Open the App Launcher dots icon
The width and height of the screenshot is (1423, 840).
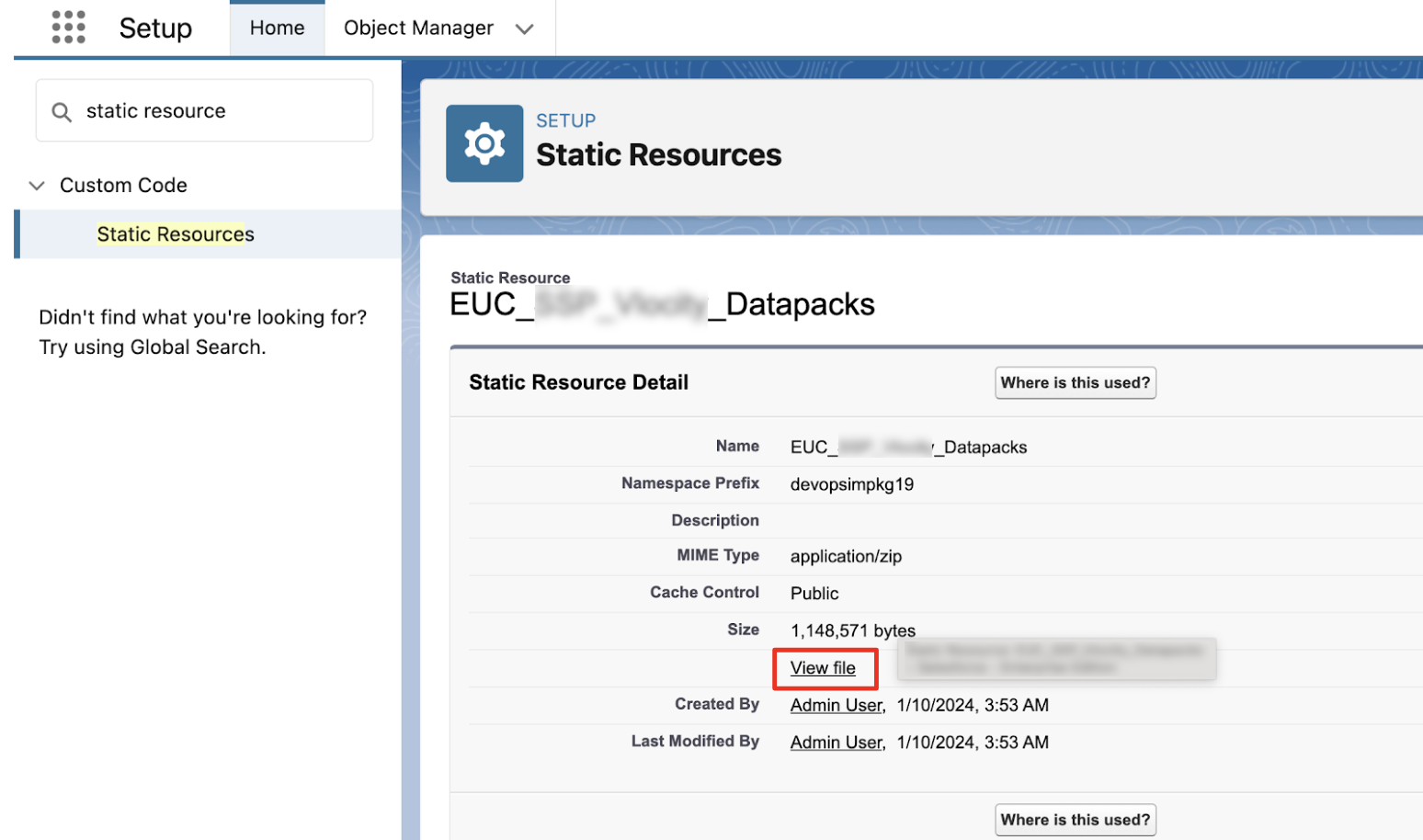(68, 28)
